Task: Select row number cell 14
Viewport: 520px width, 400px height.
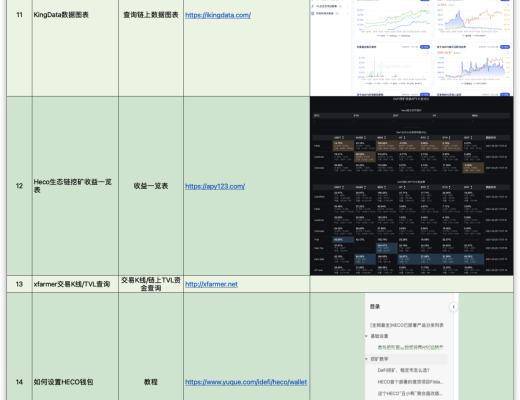Action: pyautogui.click(x=19, y=347)
